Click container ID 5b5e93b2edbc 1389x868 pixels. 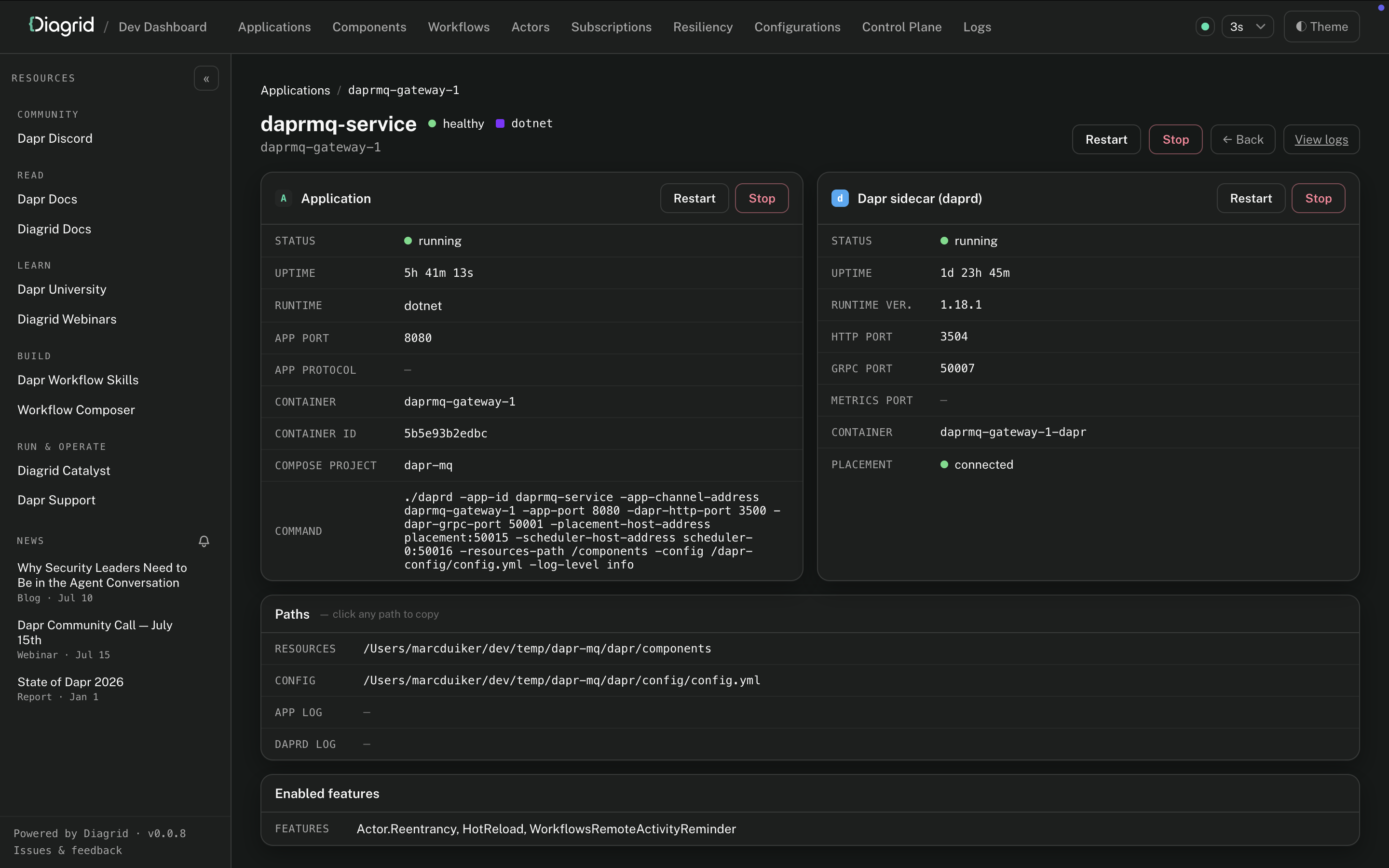pos(446,434)
